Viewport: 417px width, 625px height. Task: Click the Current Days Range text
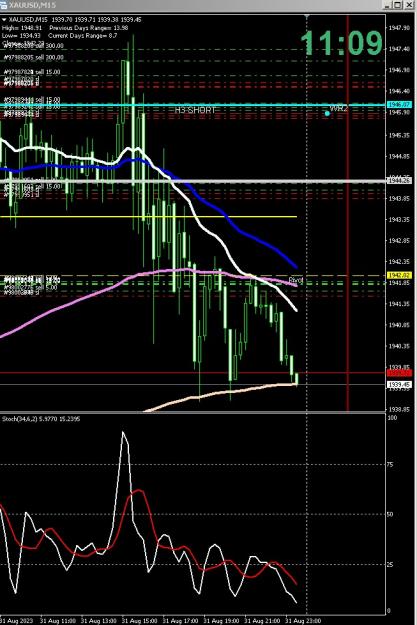(83, 35)
